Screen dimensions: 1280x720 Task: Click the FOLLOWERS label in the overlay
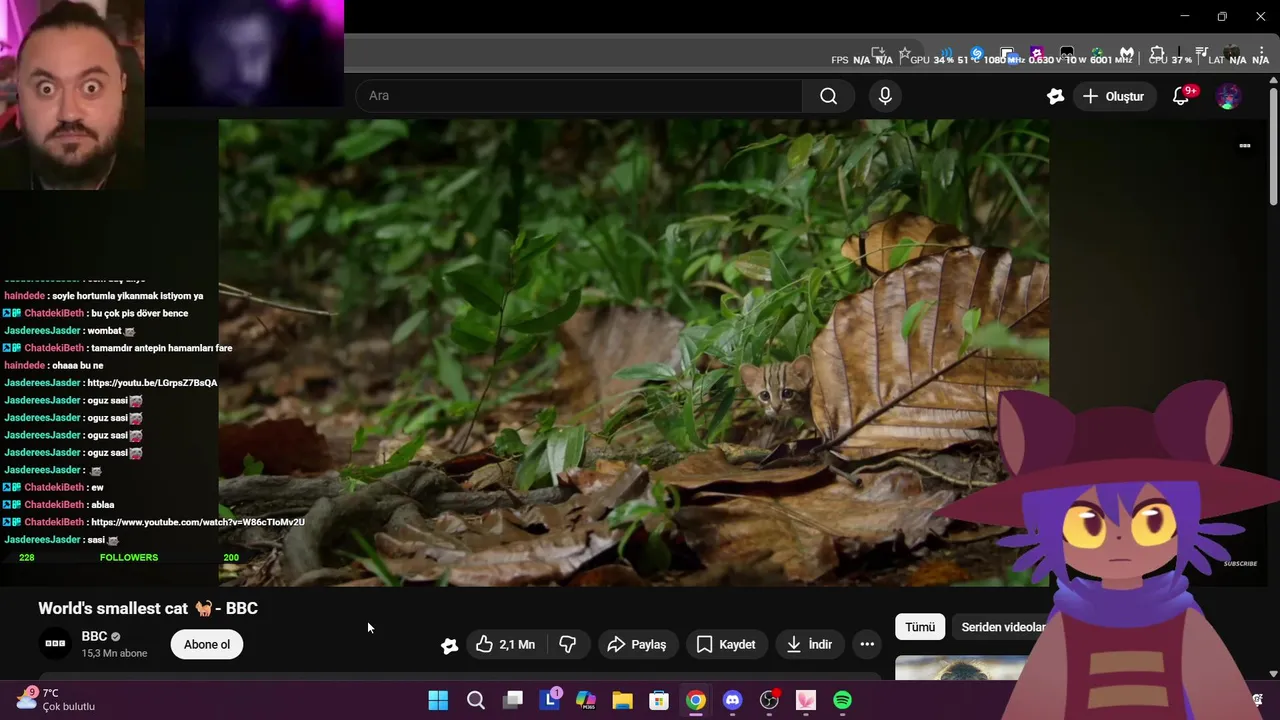pyautogui.click(x=129, y=557)
